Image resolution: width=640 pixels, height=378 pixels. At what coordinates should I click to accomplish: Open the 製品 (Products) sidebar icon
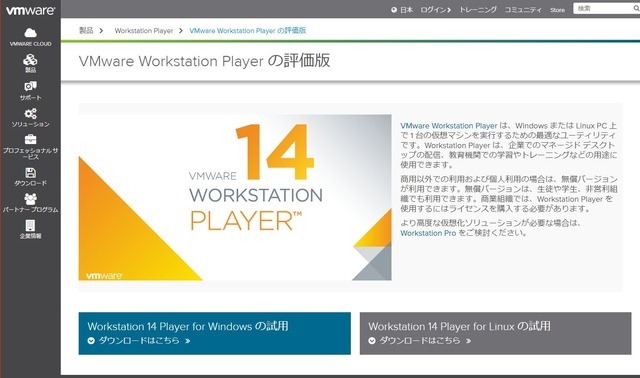click(x=30, y=60)
